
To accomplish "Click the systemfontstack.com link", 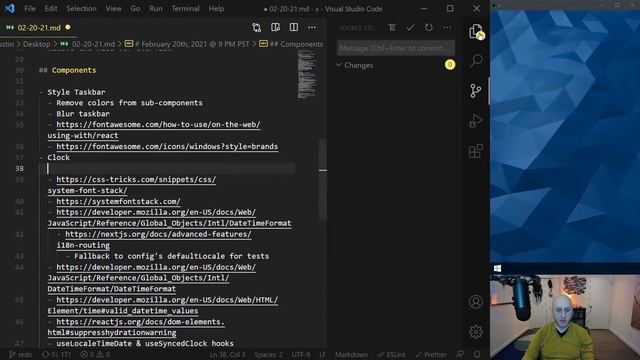I will tap(118, 202).
